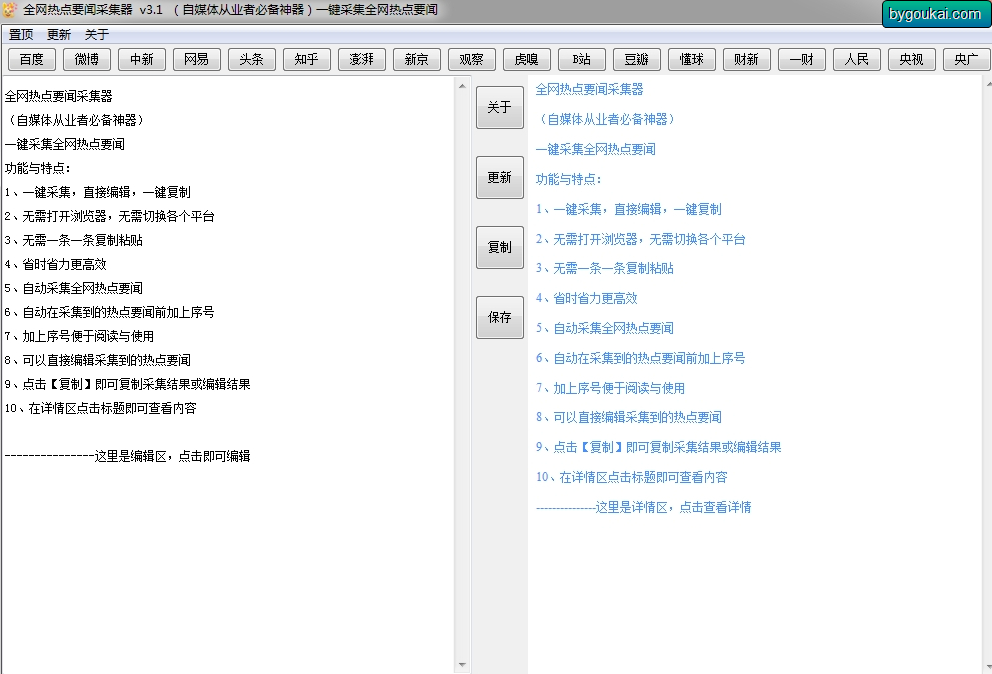Open blue link '4、省时省力更高效'
The width and height of the screenshot is (992, 674).
coord(586,299)
